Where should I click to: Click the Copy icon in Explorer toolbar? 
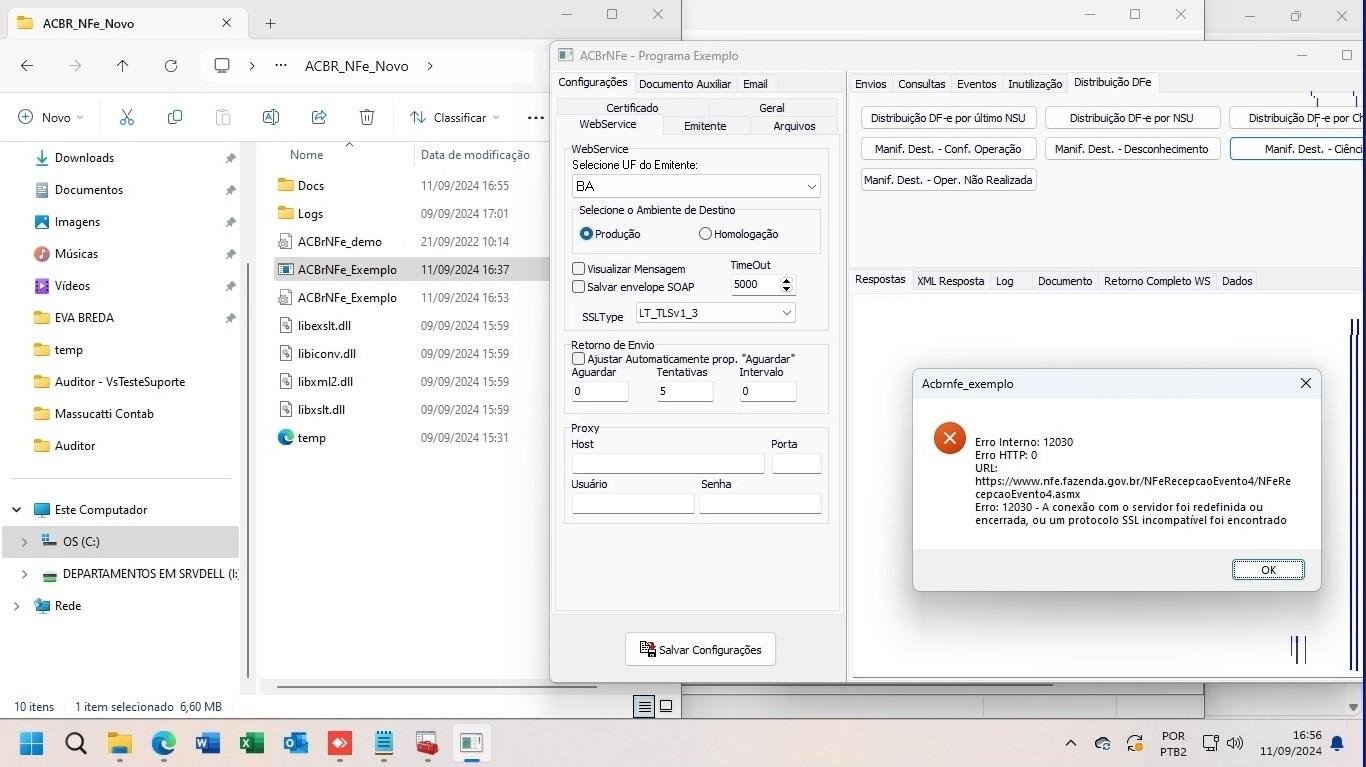[x=175, y=117]
